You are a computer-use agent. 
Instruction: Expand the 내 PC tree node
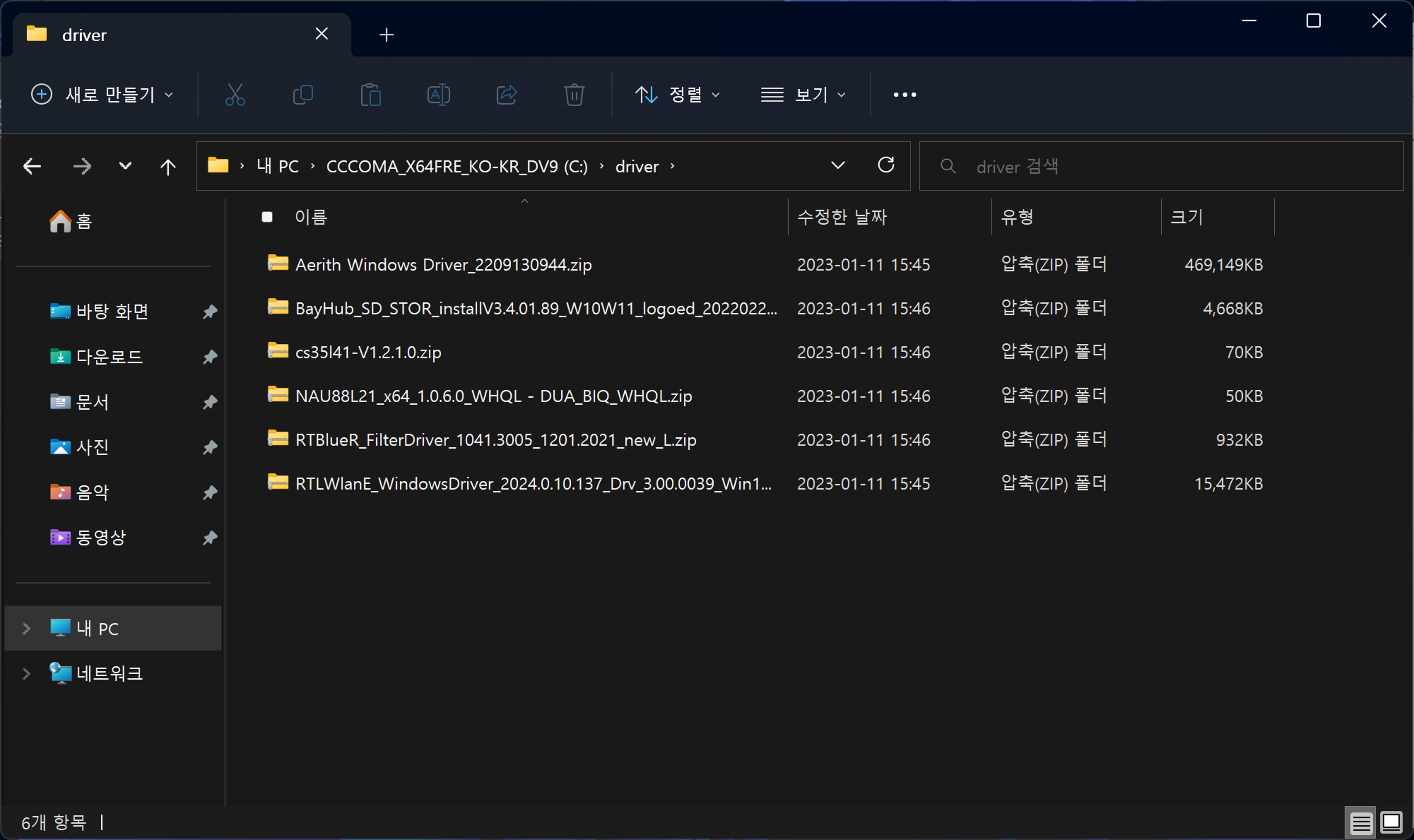point(26,628)
